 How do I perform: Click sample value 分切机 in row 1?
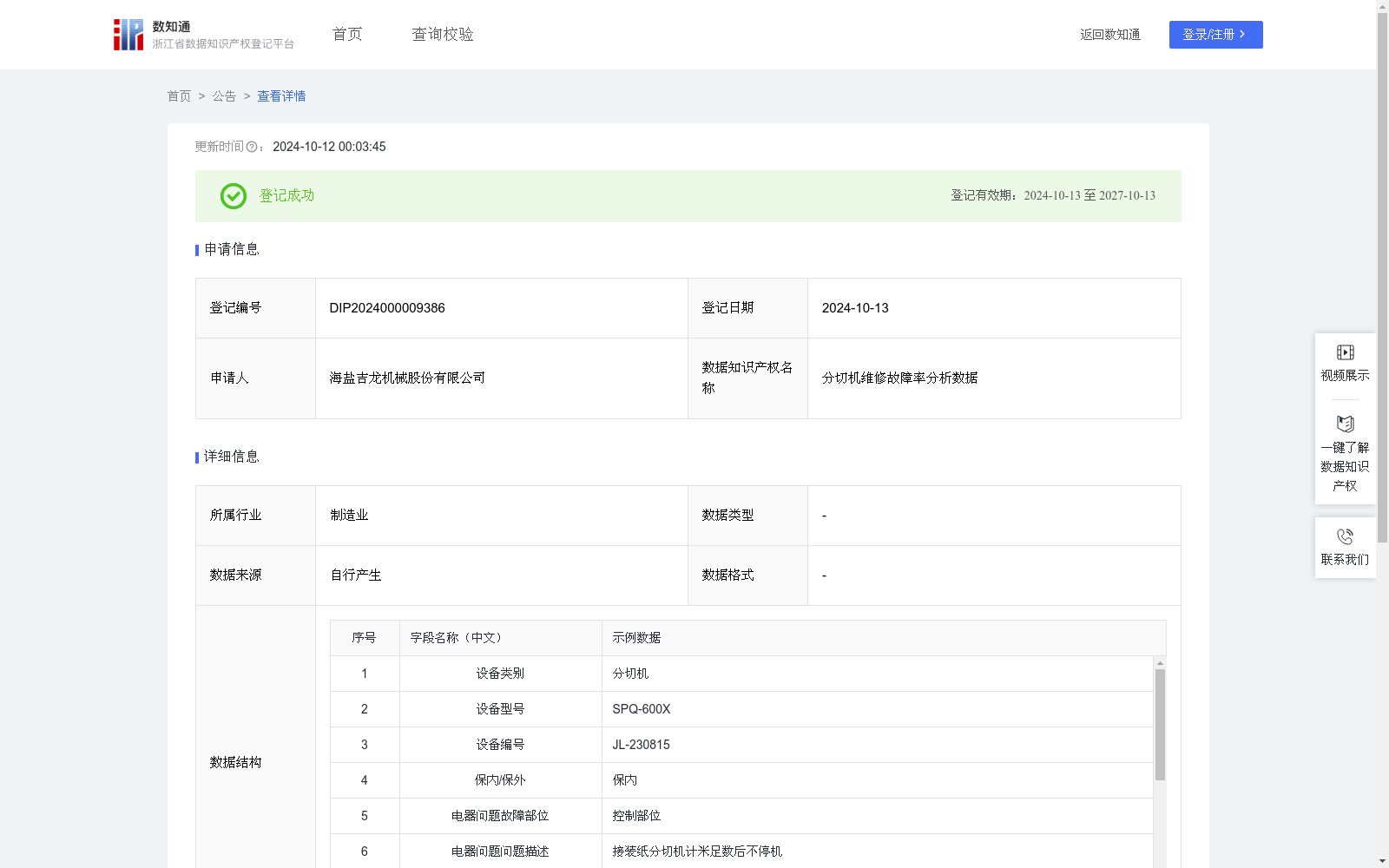tap(630, 674)
